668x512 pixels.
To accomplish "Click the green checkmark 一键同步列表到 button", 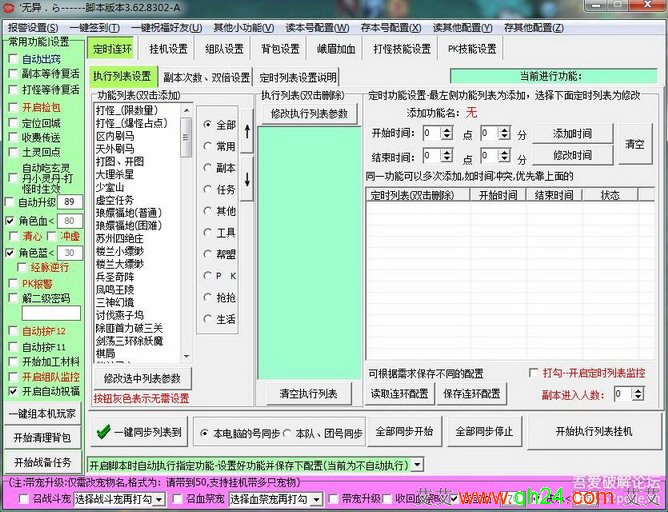I will click(137, 432).
